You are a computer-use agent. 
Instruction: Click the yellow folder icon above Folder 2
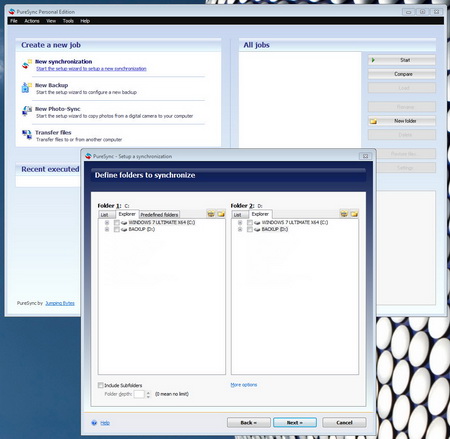354,214
